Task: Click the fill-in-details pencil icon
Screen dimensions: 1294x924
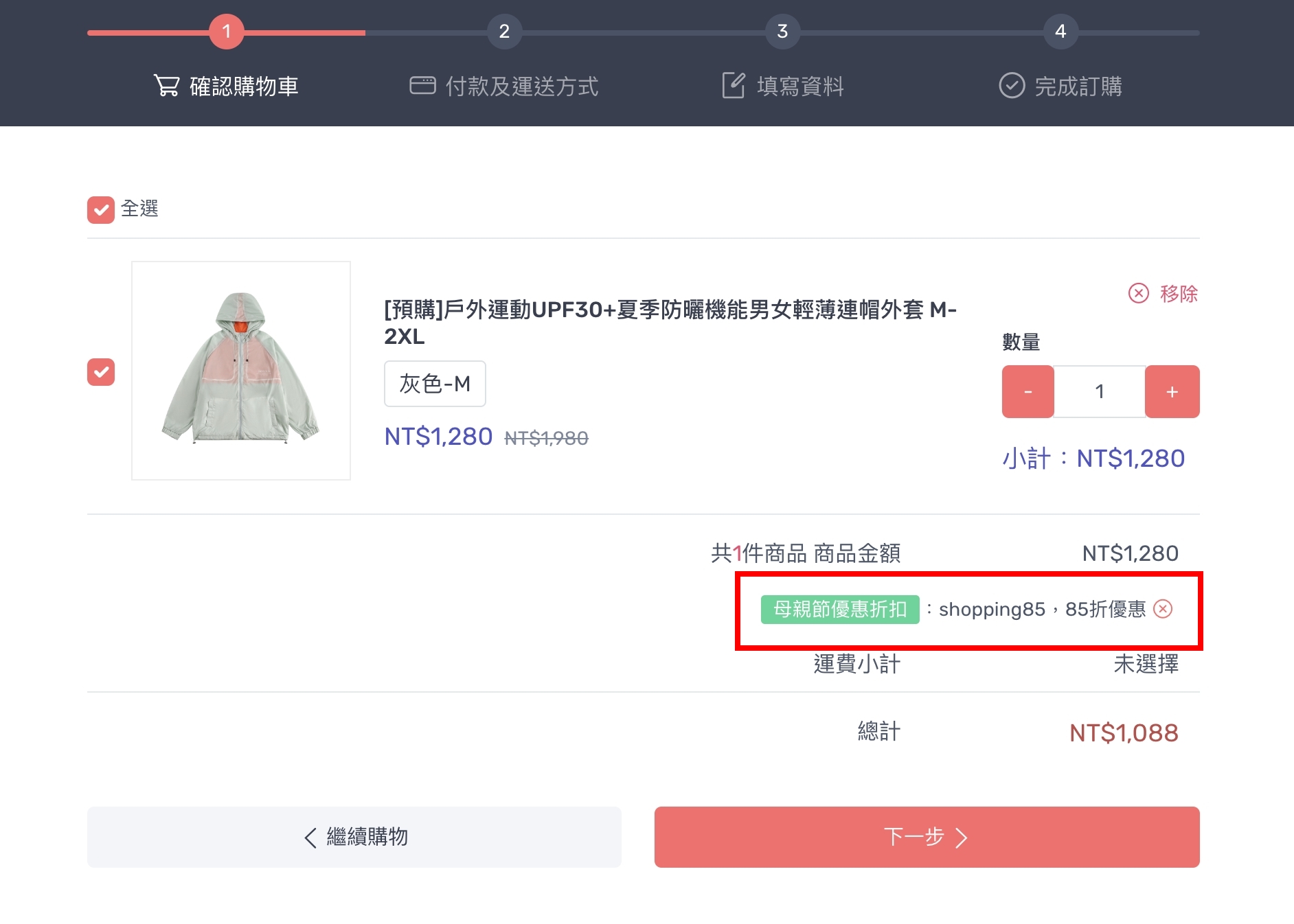Action: click(x=733, y=86)
